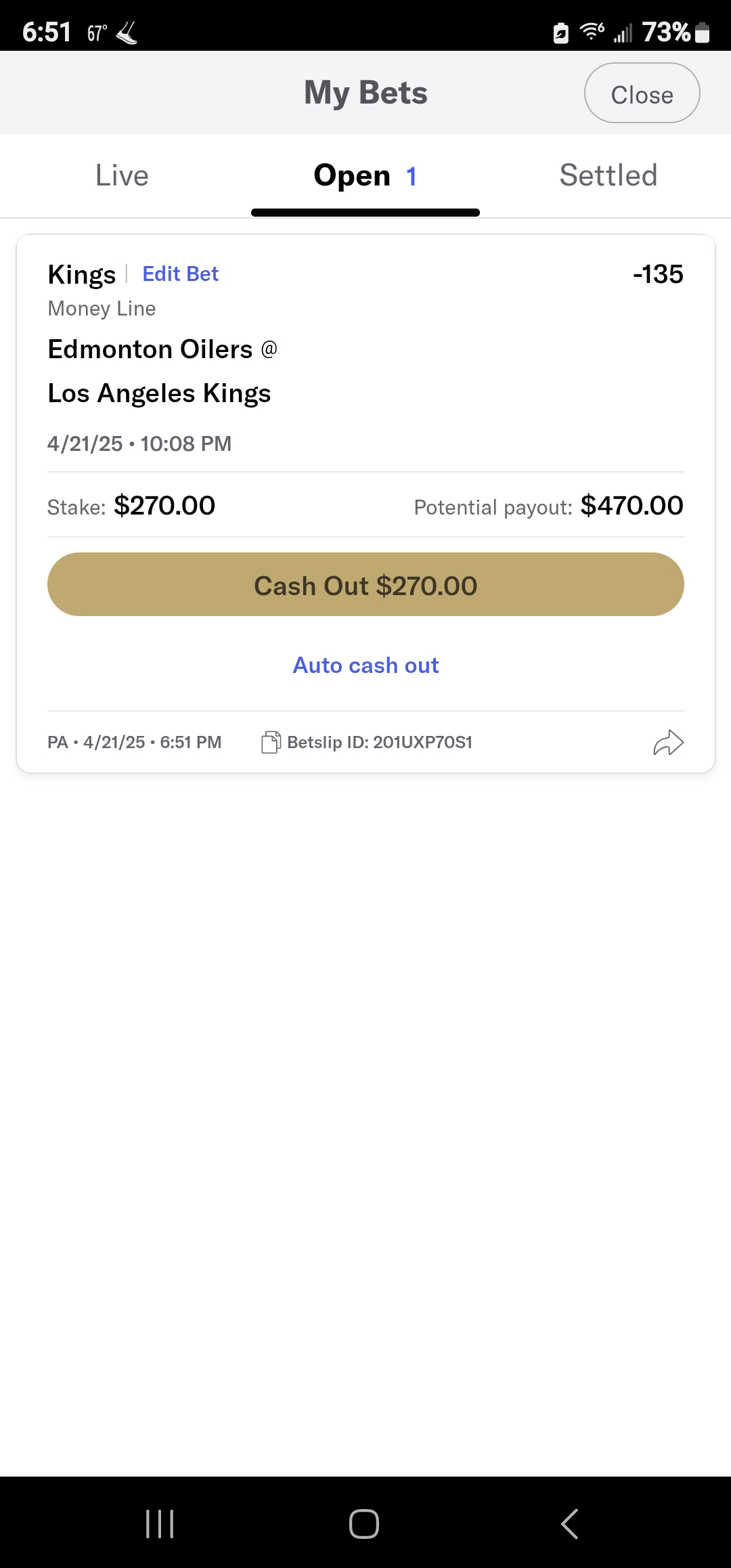Tap the Edit Bet link
The width and height of the screenshot is (731, 1568).
click(180, 274)
